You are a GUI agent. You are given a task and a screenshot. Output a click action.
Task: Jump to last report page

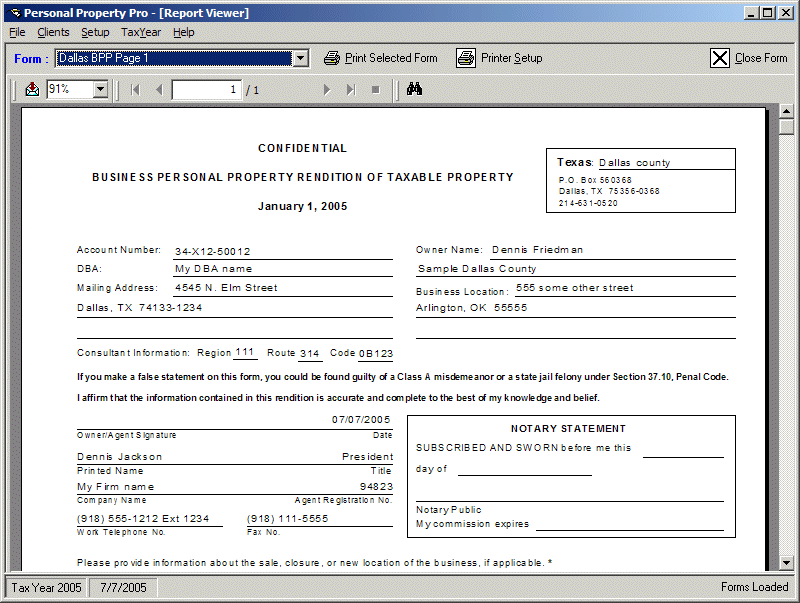(x=351, y=90)
